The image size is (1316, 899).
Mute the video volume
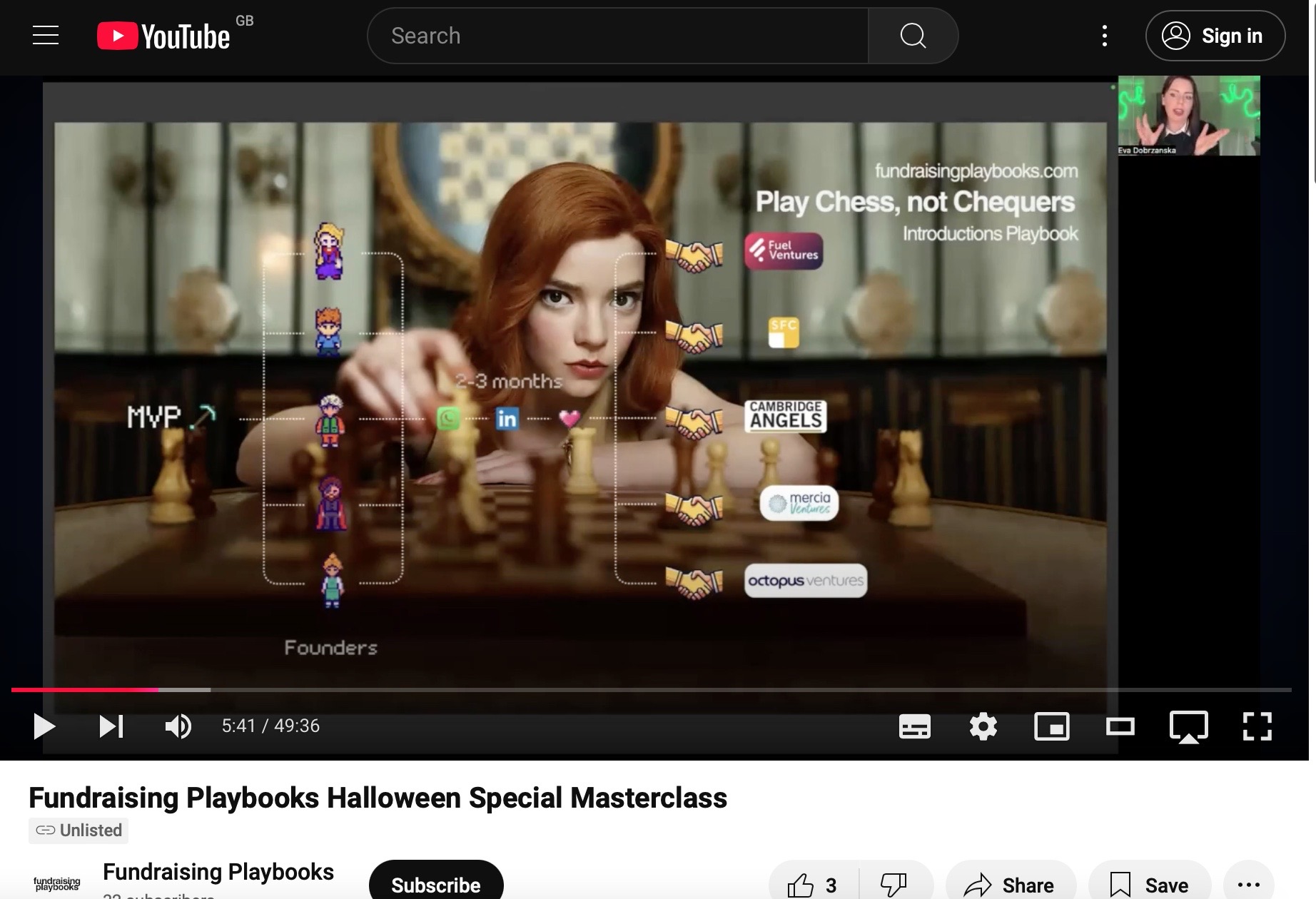pyautogui.click(x=178, y=726)
